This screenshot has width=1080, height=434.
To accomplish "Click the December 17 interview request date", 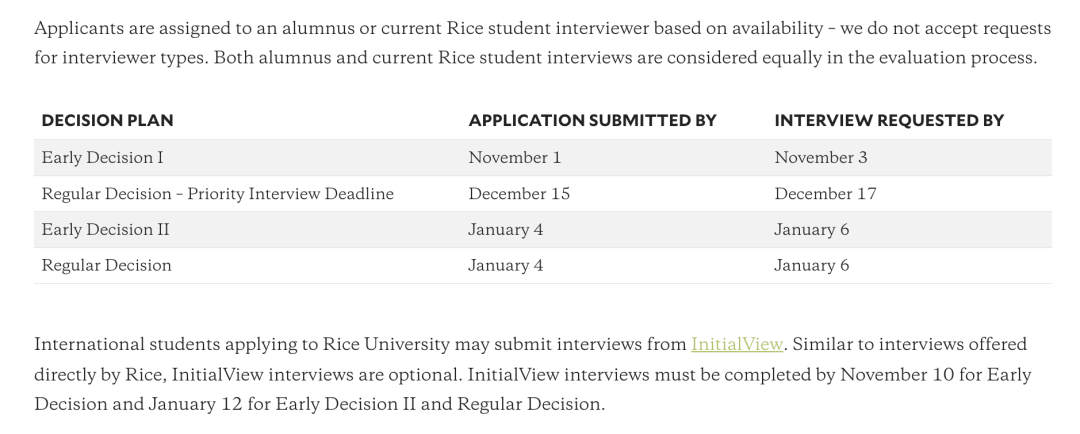I will [x=825, y=193].
